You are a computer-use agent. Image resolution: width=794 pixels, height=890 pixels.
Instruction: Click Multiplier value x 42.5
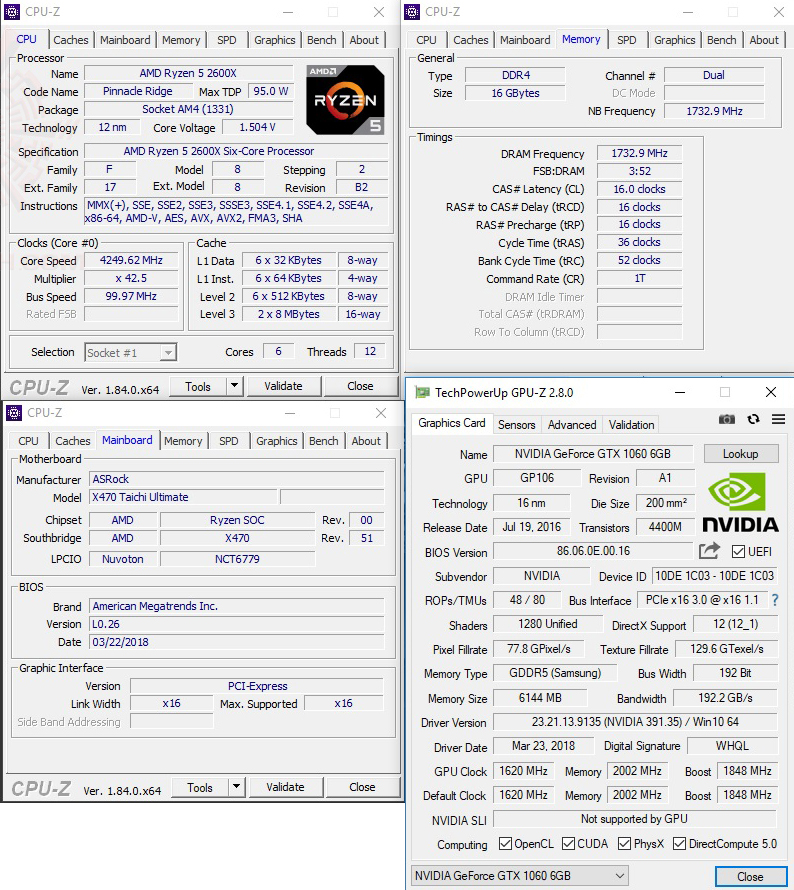[x=131, y=278]
